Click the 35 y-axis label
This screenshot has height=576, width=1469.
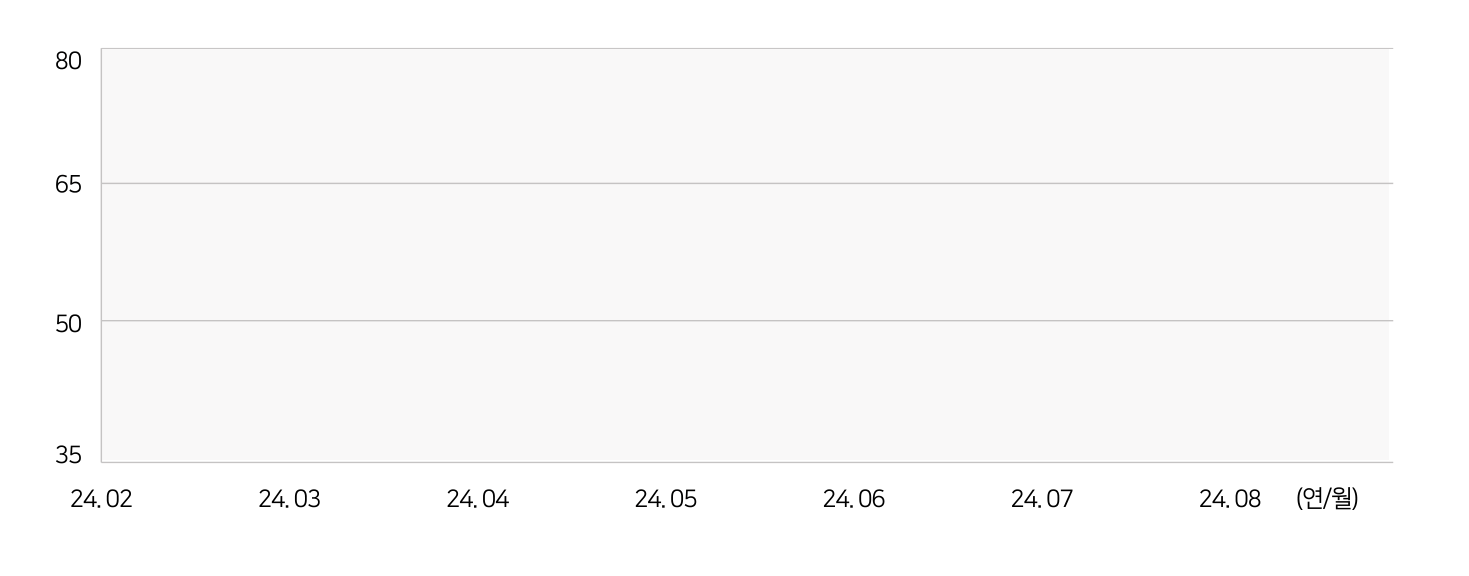point(68,456)
